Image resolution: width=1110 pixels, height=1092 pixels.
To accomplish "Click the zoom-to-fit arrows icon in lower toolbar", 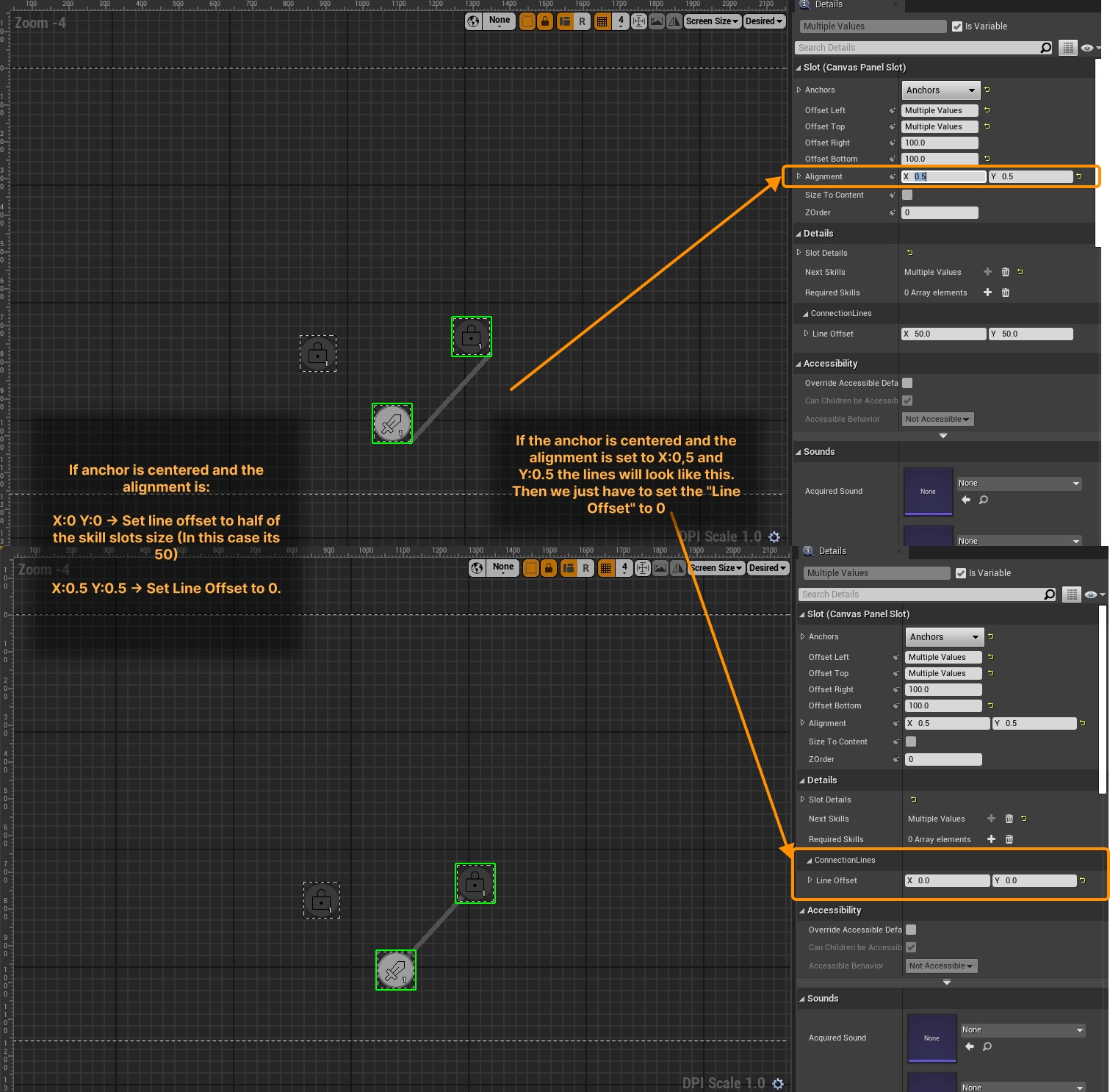I will [x=643, y=568].
